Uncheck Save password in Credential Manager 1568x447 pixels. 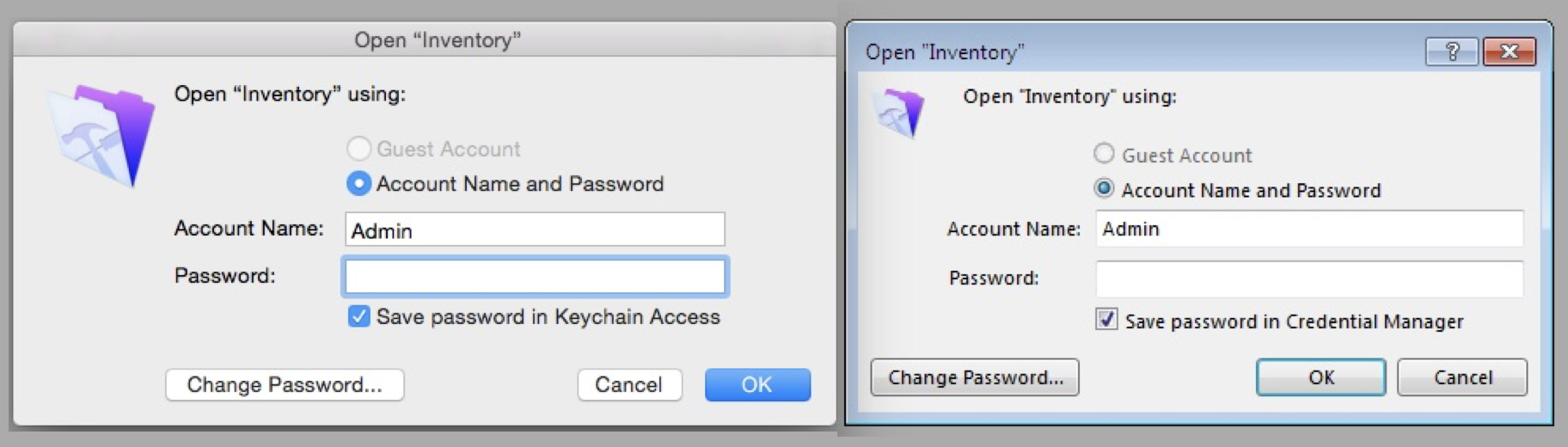(x=1106, y=320)
